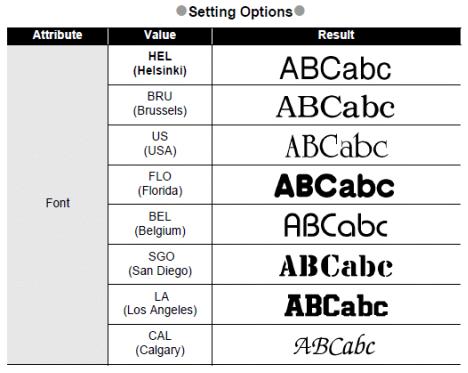The height and width of the screenshot is (373, 468).
Task: Click the Los Angeles slab ABCabc sample
Action: (336, 305)
